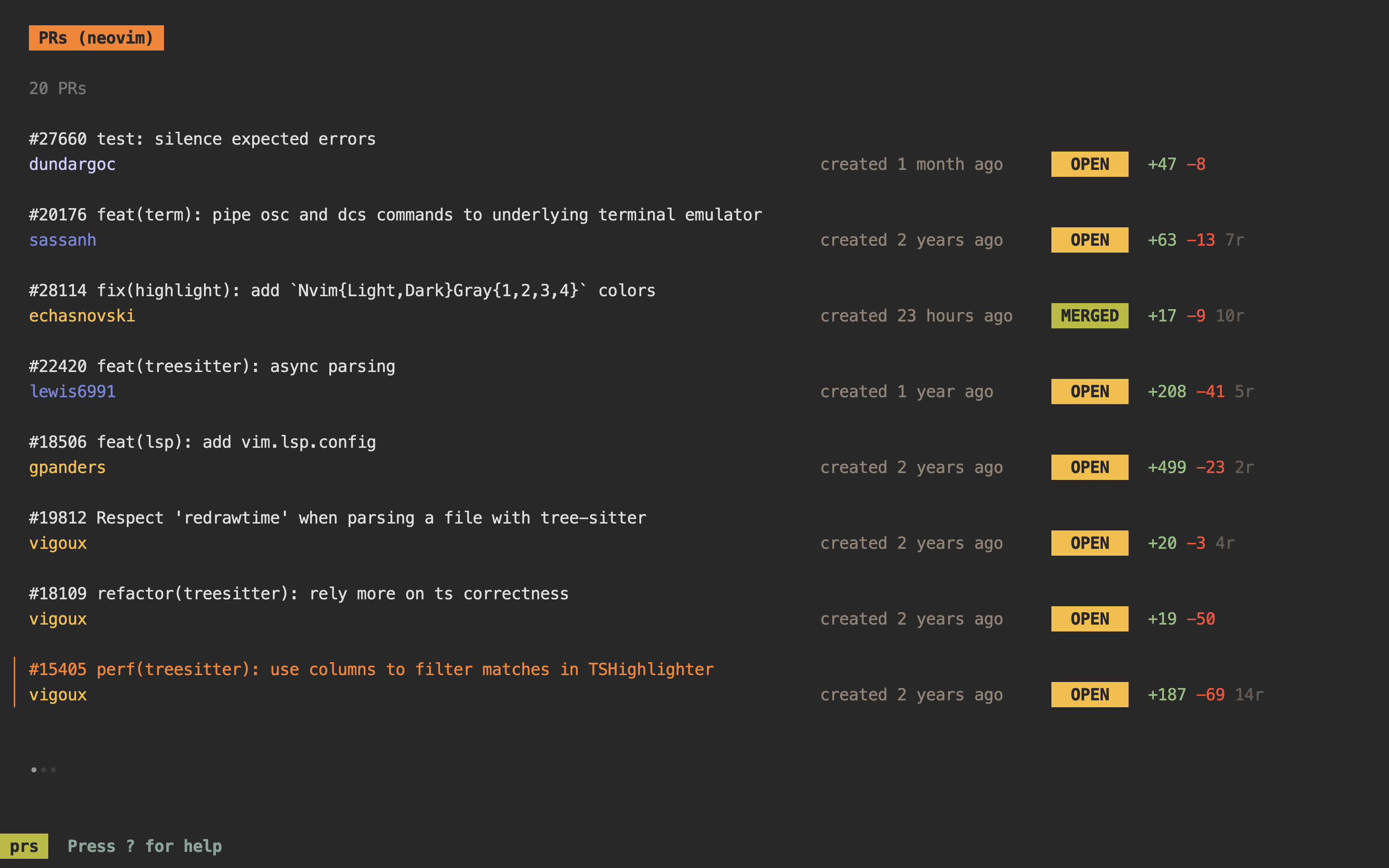Viewport: 1389px width, 868px height.
Task: Click the second pagination dot
Action: (x=44, y=770)
